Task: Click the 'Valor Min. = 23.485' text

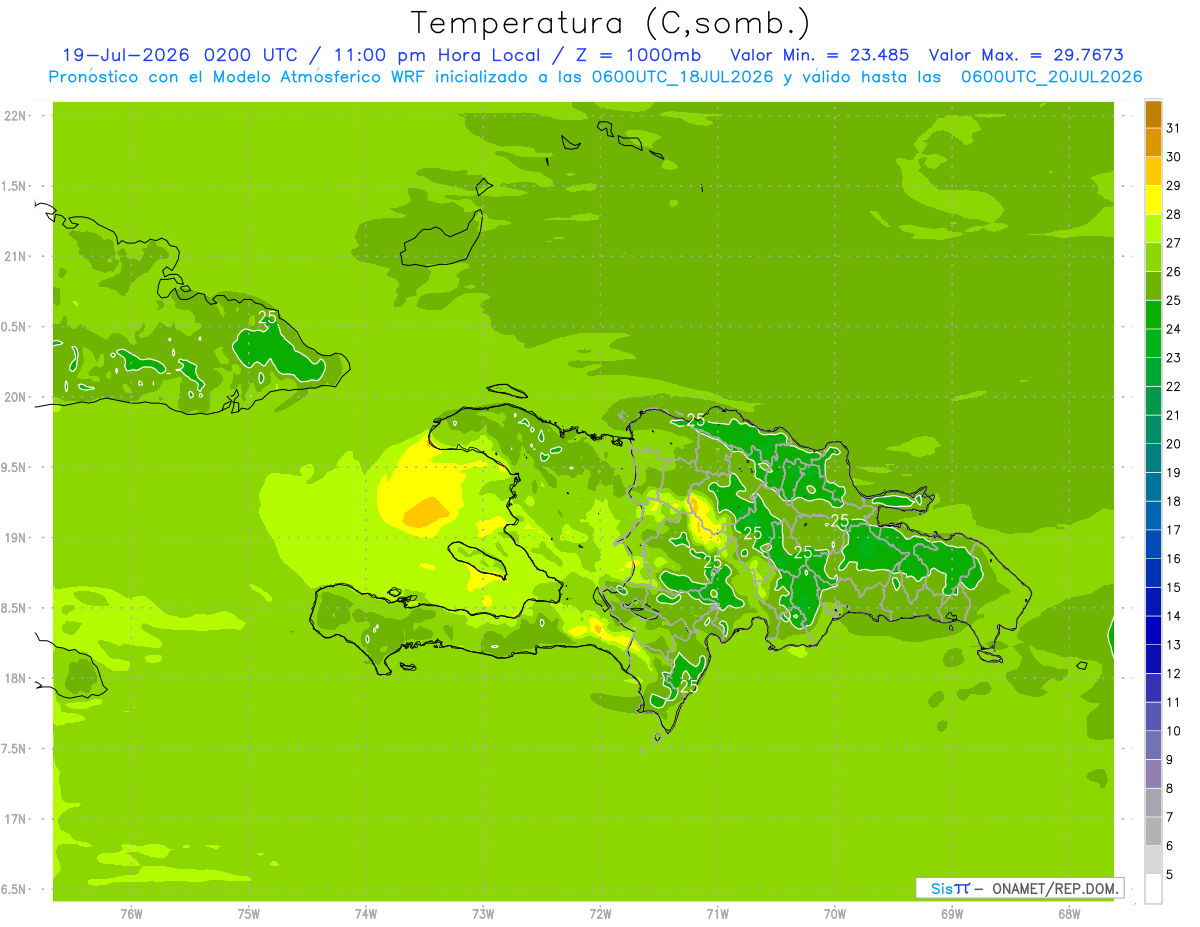Action: (x=820, y=55)
